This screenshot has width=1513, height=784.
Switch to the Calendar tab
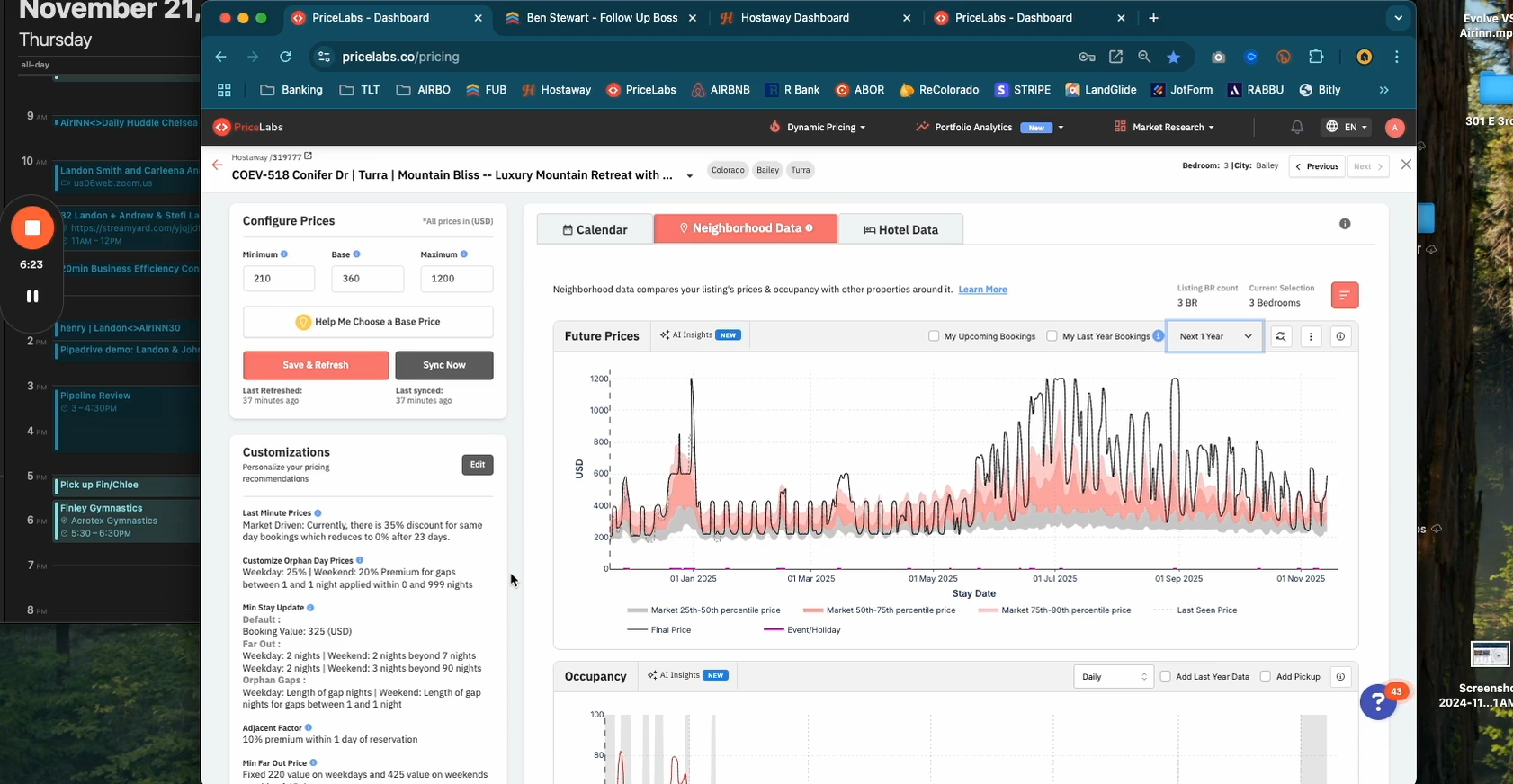595,229
